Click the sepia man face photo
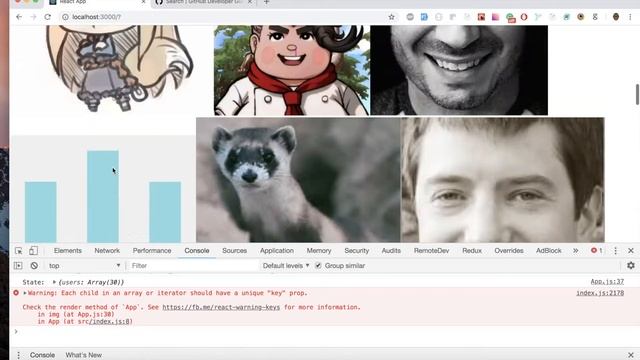Viewport: 640px width, 360px height. 503,180
